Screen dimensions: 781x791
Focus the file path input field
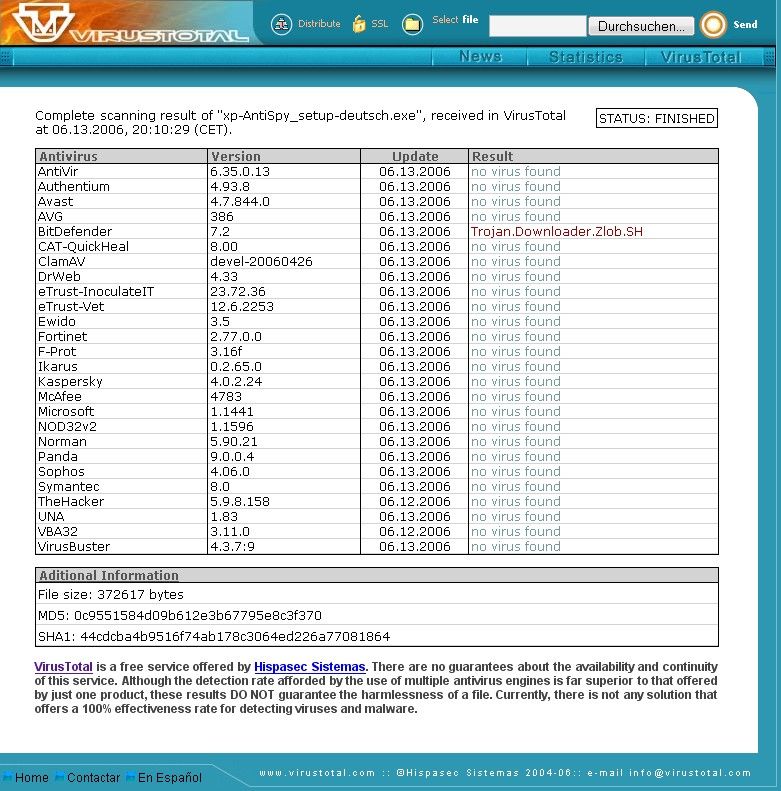point(537,26)
